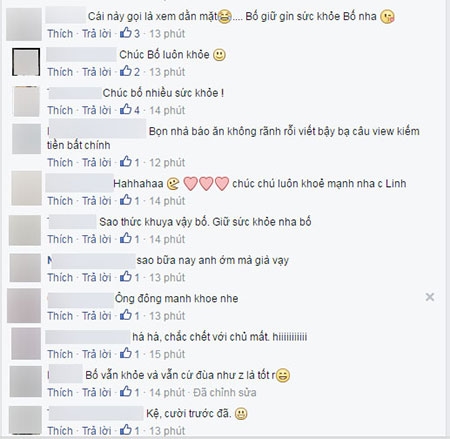Viewport: 450px width, 439px height.
Task: Reply to 'Chúc bố nhiều sức khỏe' via Trả lời
Action: 97,110
